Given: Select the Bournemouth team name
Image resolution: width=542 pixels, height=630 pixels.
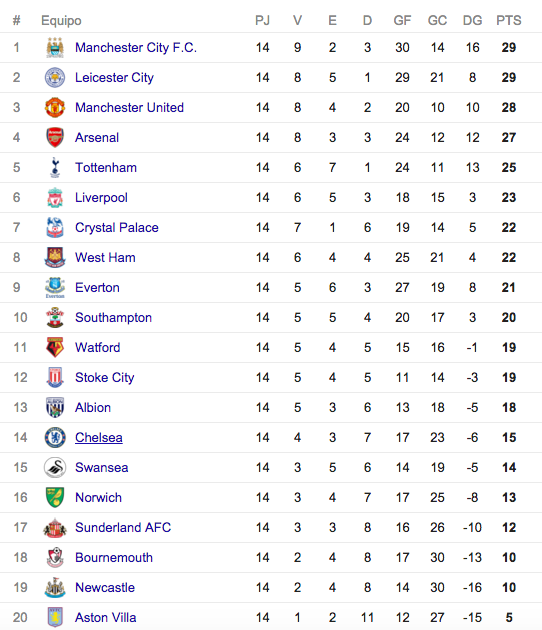Looking at the screenshot, I should (x=114, y=557).
